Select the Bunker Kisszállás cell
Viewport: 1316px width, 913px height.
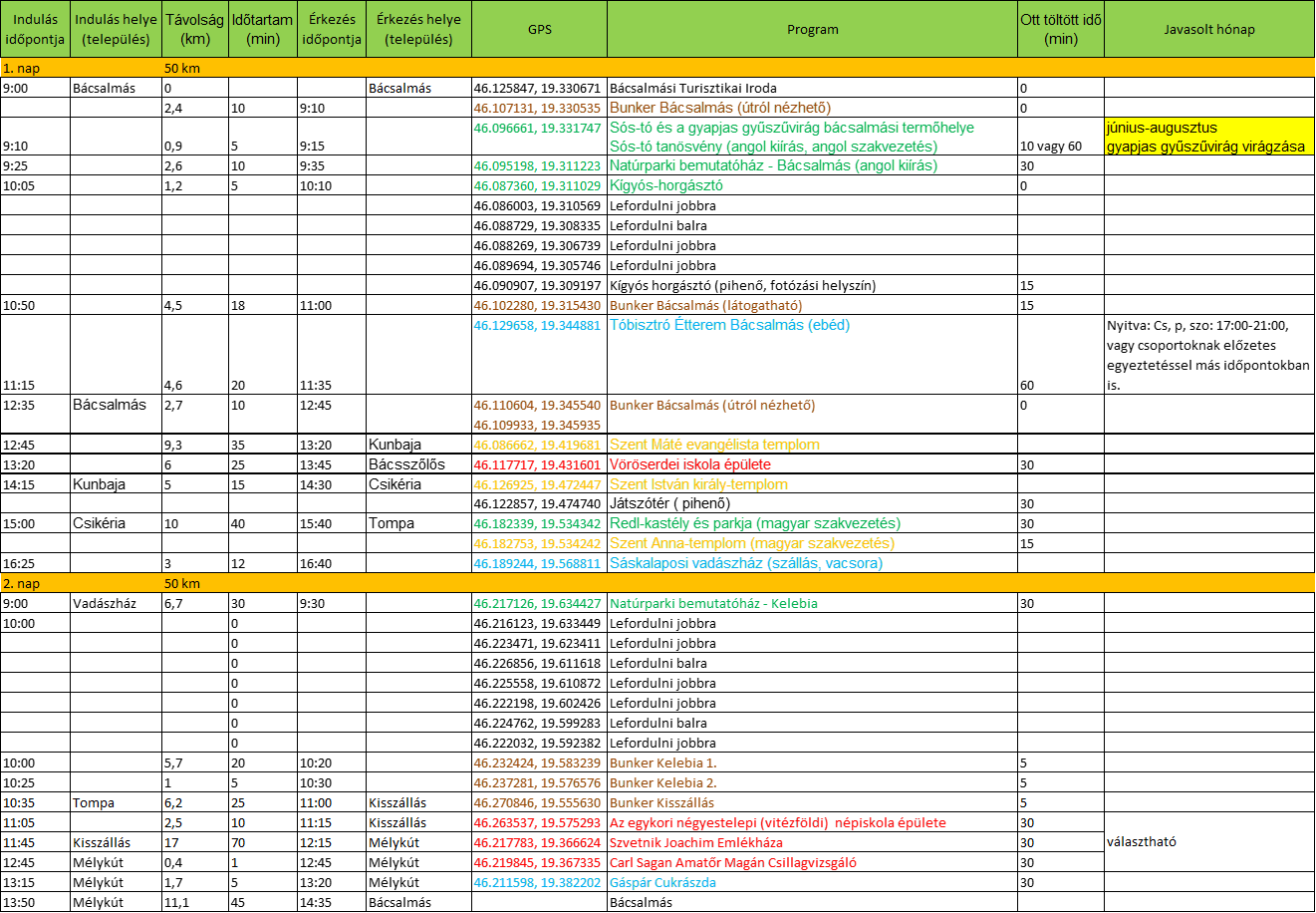pyautogui.click(x=662, y=802)
